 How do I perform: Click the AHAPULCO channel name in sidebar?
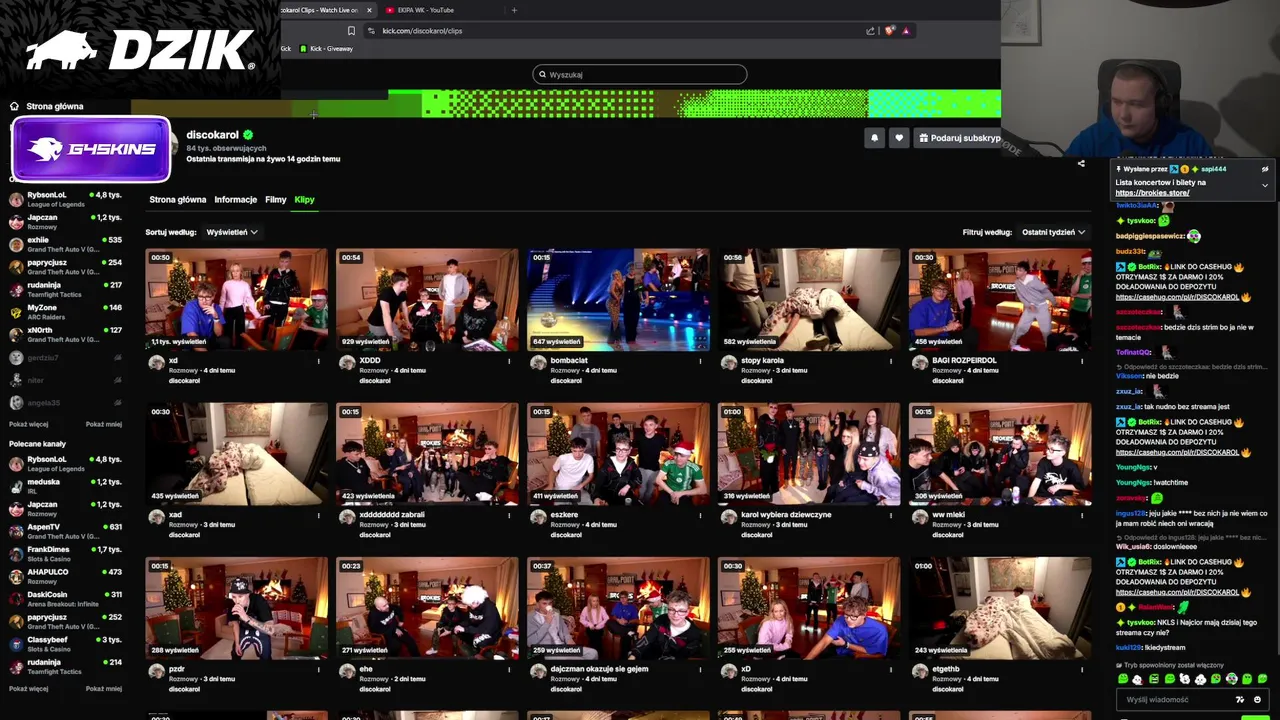tap(48, 572)
